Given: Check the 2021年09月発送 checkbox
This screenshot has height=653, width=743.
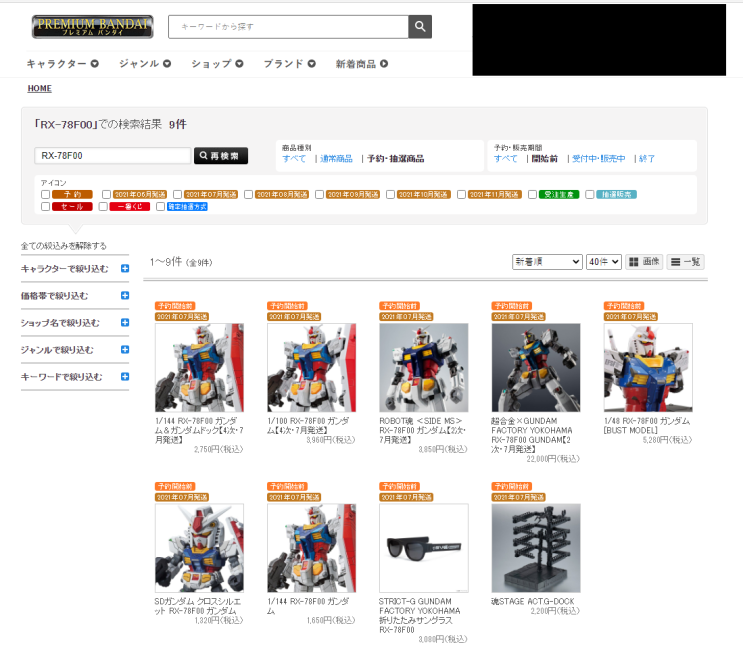Looking at the screenshot, I should pyautogui.click(x=319, y=194).
